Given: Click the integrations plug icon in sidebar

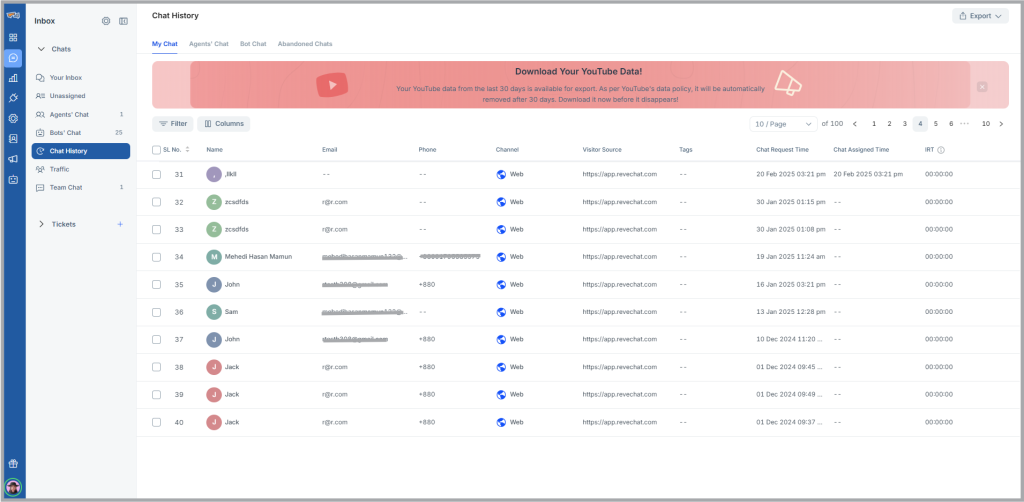Looking at the screenshot, I should (x=13, y=98).
